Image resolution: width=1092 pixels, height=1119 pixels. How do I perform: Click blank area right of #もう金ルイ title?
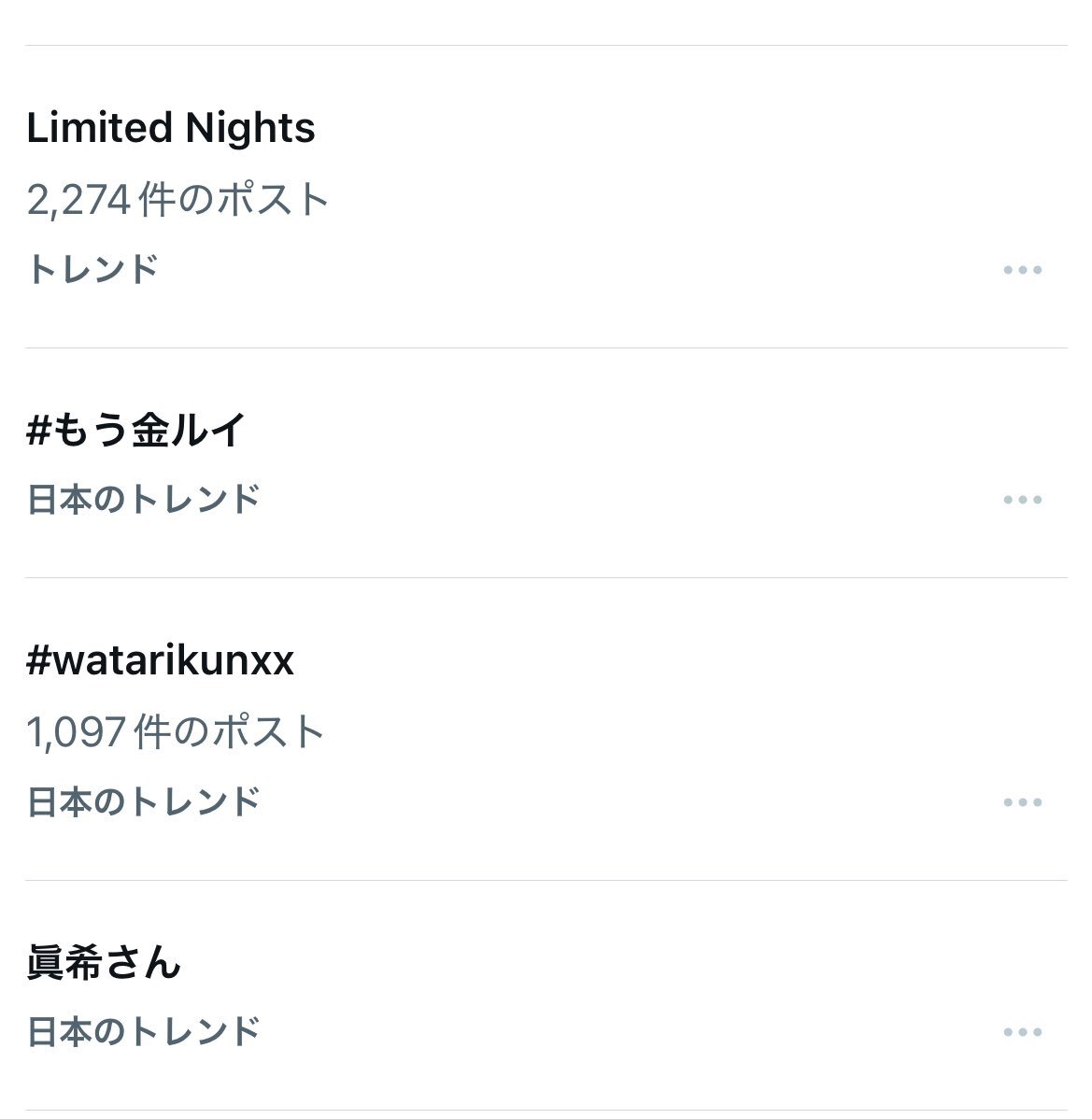tap(654, 431)
